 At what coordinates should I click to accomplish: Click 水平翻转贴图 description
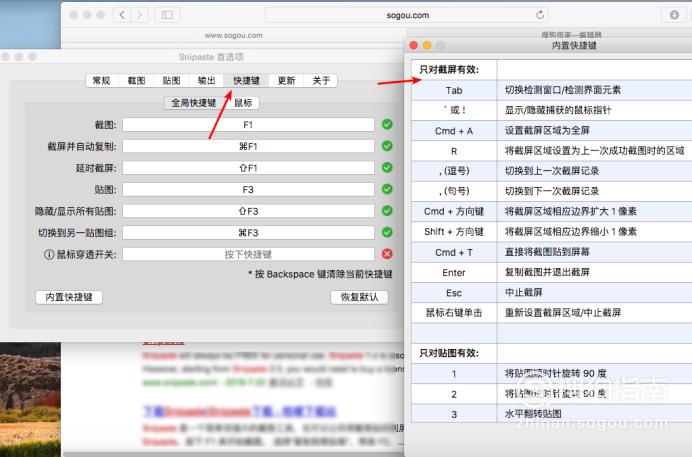pos(533,414)
